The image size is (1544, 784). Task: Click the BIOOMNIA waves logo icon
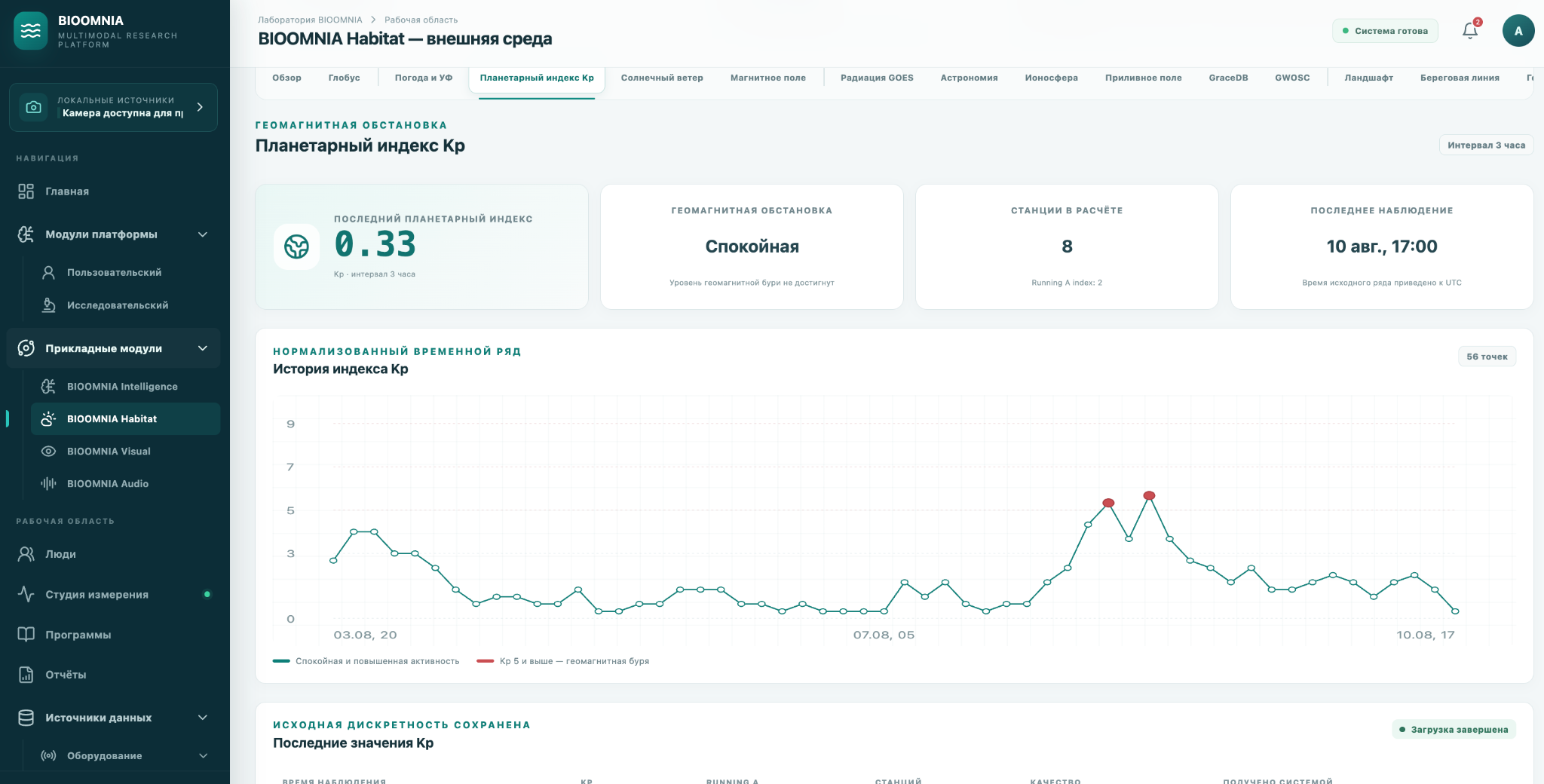[x=30, y=31]
